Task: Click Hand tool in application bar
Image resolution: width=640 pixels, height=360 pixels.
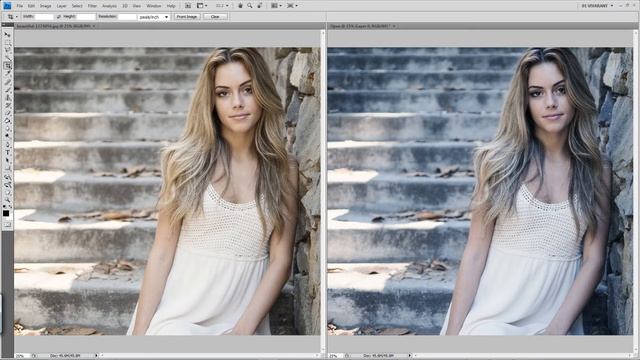Action: [x=240, y=6]
